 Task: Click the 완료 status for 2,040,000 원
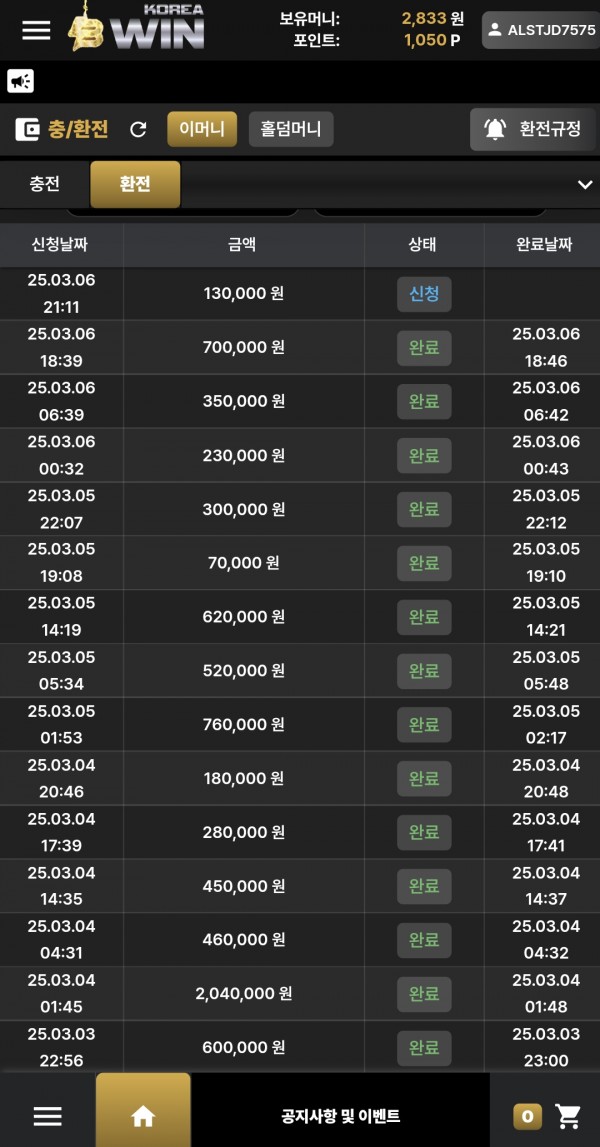tap(424, 994)
